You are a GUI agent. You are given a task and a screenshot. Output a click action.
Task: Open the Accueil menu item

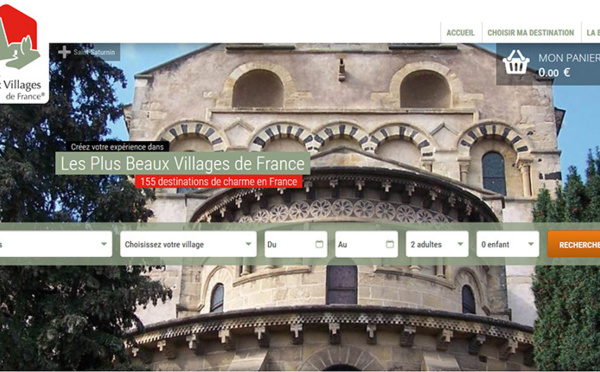coord(460,33)
